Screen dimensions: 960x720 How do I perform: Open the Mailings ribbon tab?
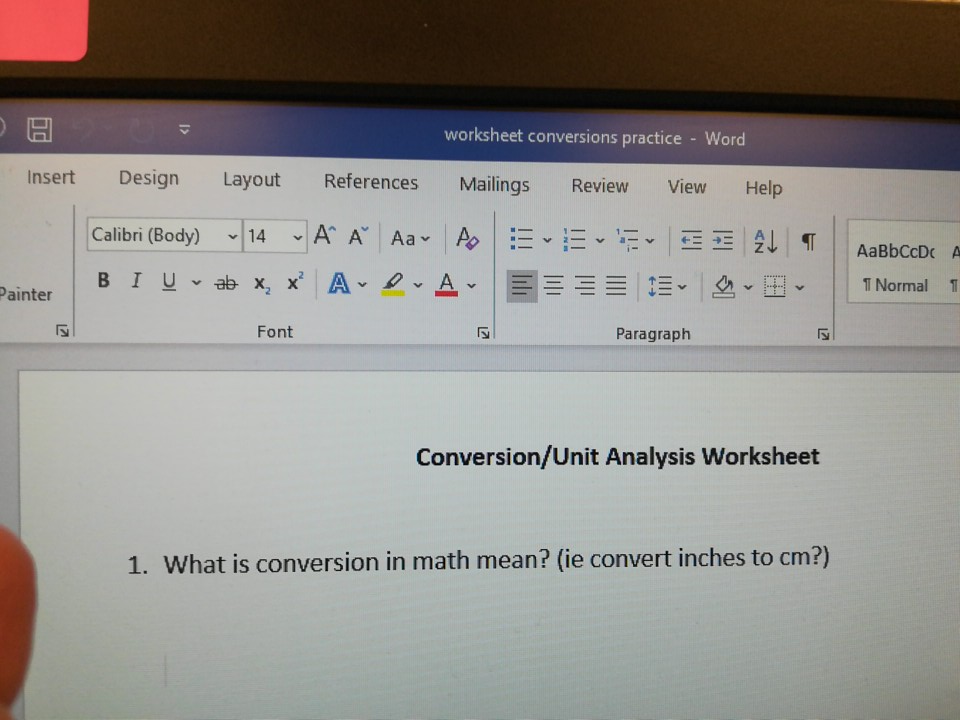tap(494, 185)
